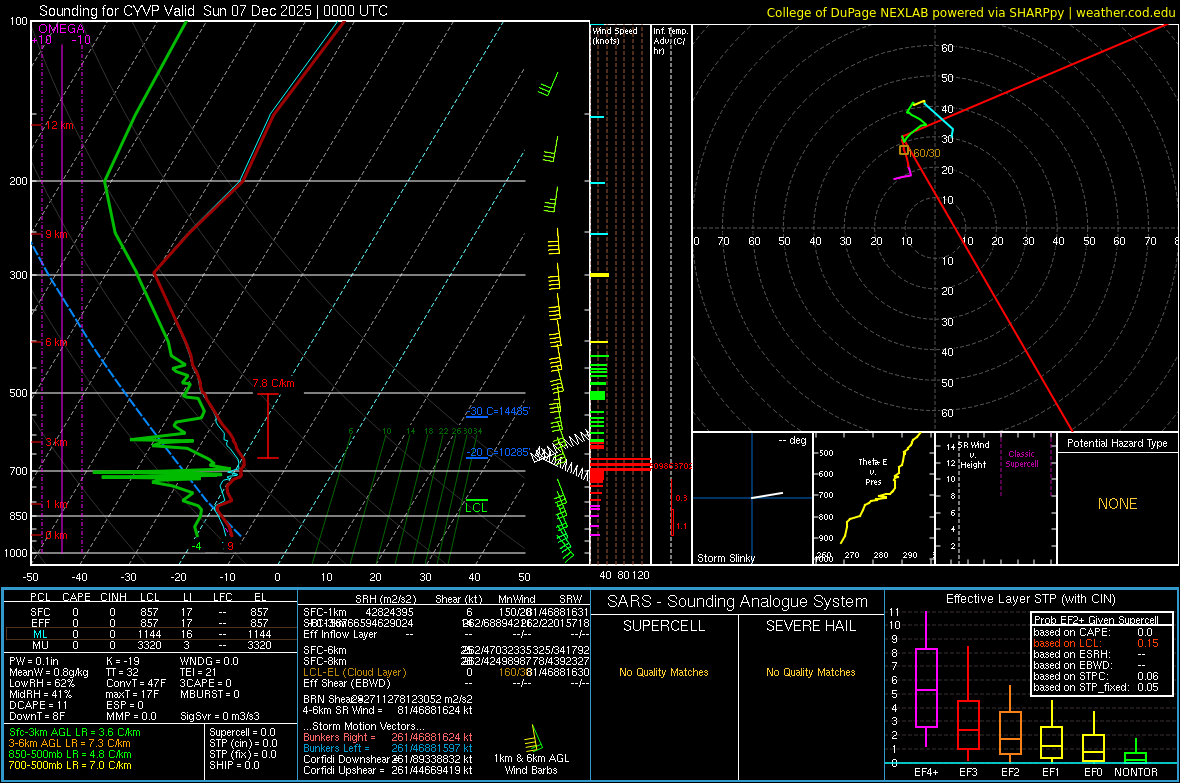Screen dimensions: 1180x783
Task: Click the based on LCL: 0.15 line
Action: click(x=1096, y=643)
